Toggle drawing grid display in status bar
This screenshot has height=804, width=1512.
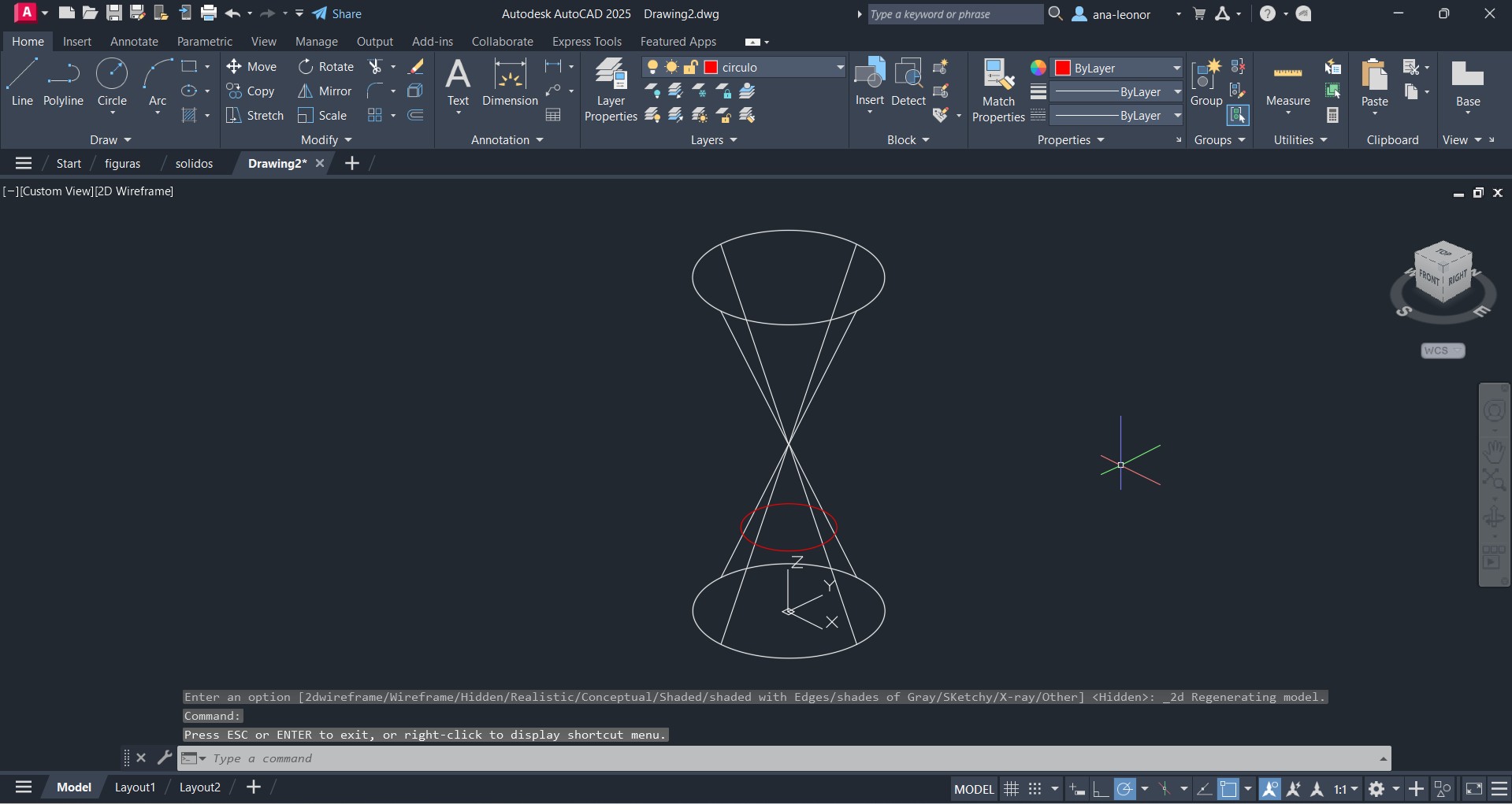coord(1011,788)
